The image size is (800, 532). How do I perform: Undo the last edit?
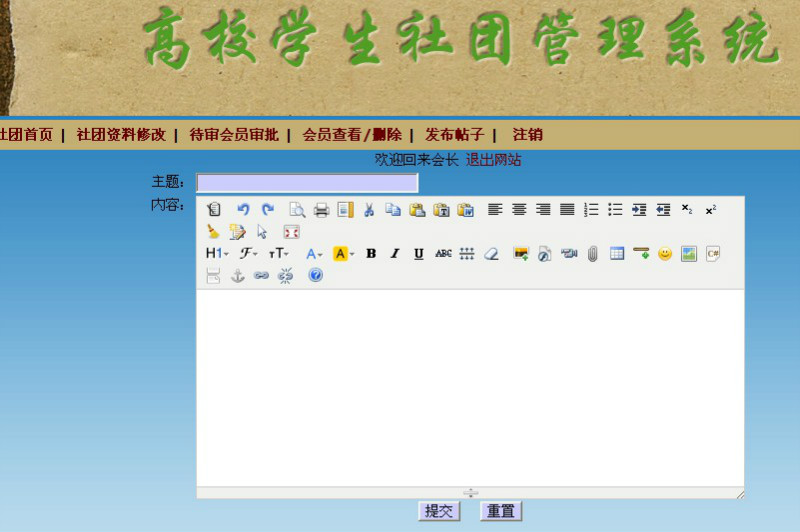[x=243, y=210]
